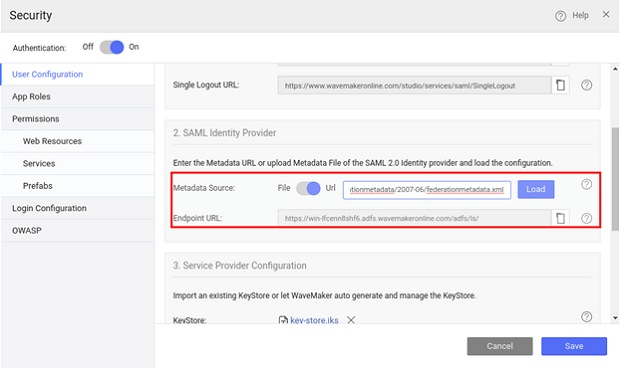Image resolution: width=620 pixels, height=368 pixels.
Task: Open Help in the Security header
Action: [572, 15]
